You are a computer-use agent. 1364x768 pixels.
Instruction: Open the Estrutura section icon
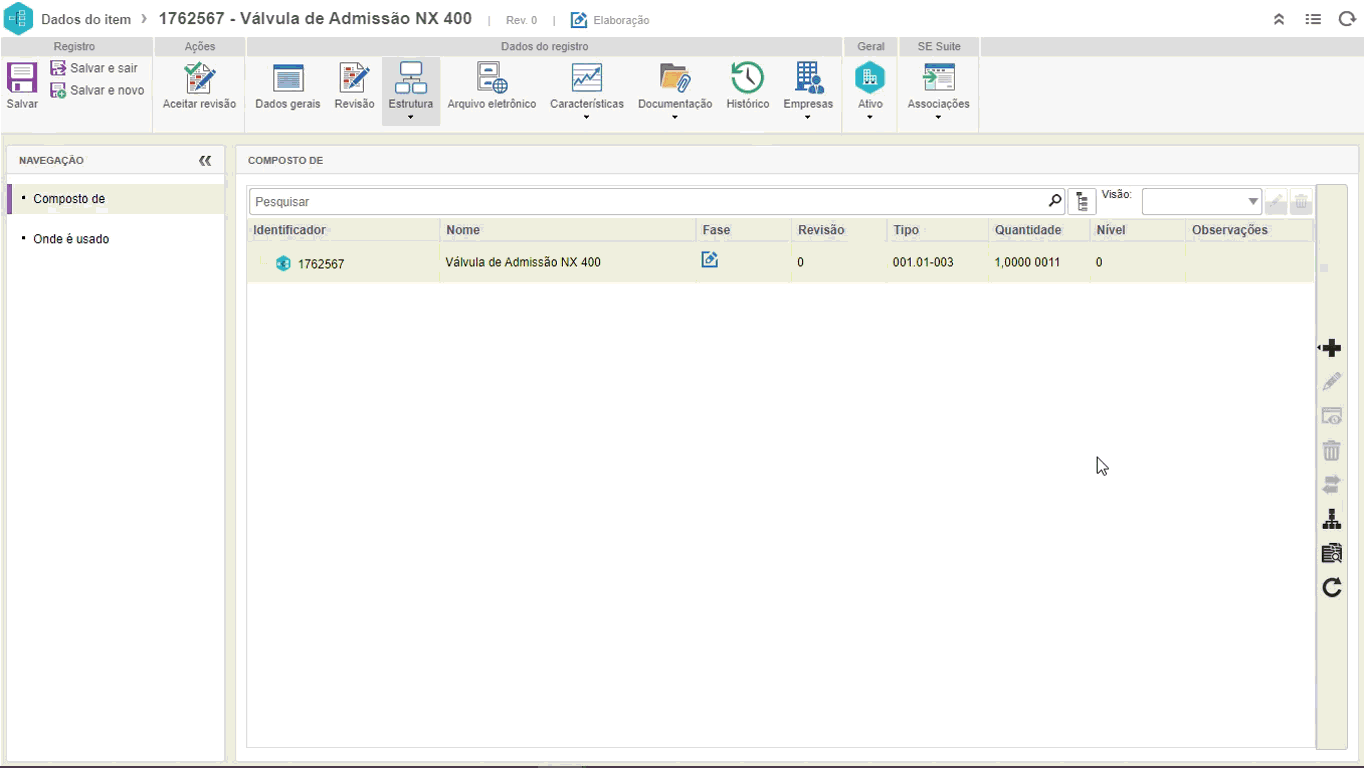click(x=411, y=78)
